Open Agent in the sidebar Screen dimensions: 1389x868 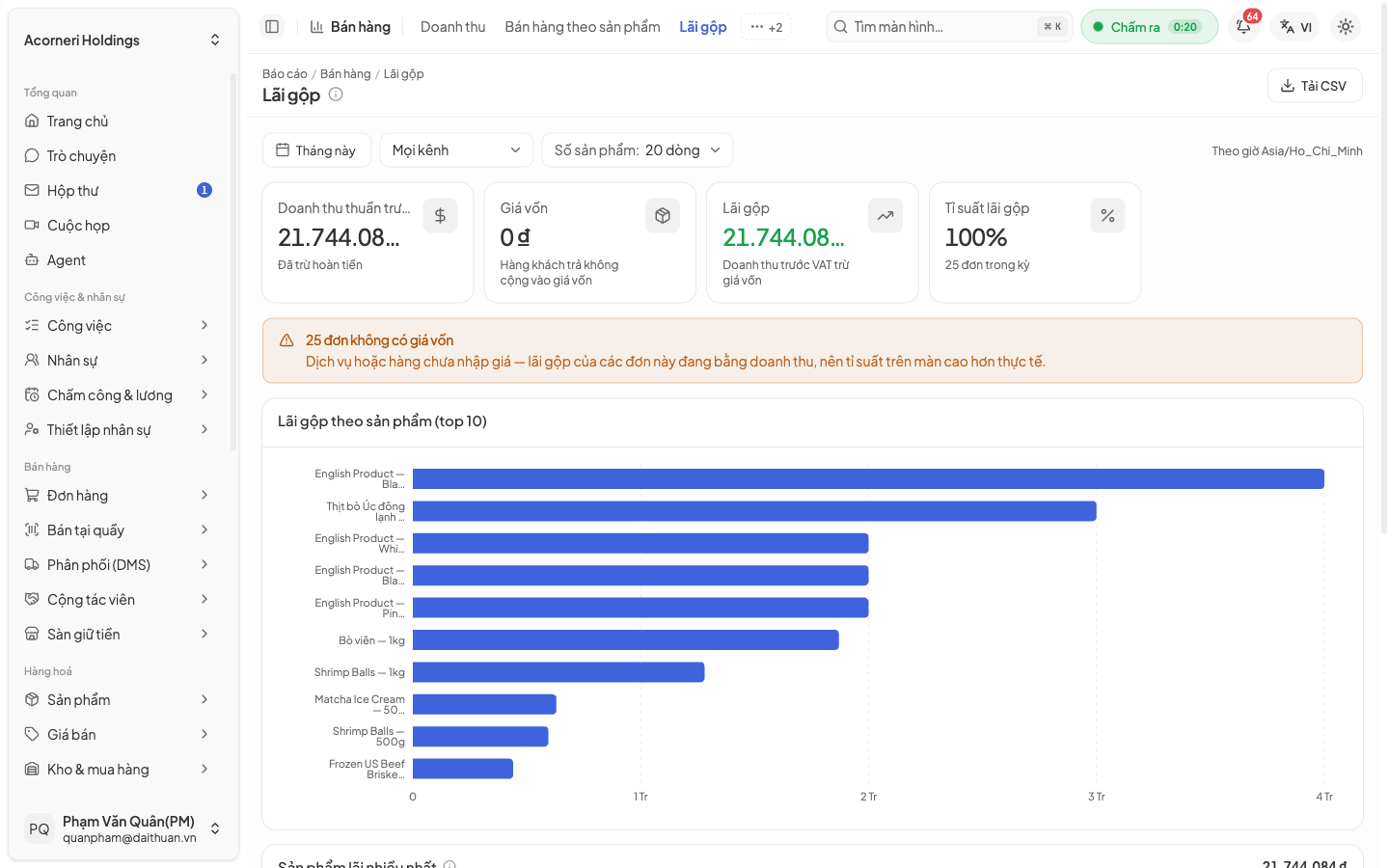(118, 260)
